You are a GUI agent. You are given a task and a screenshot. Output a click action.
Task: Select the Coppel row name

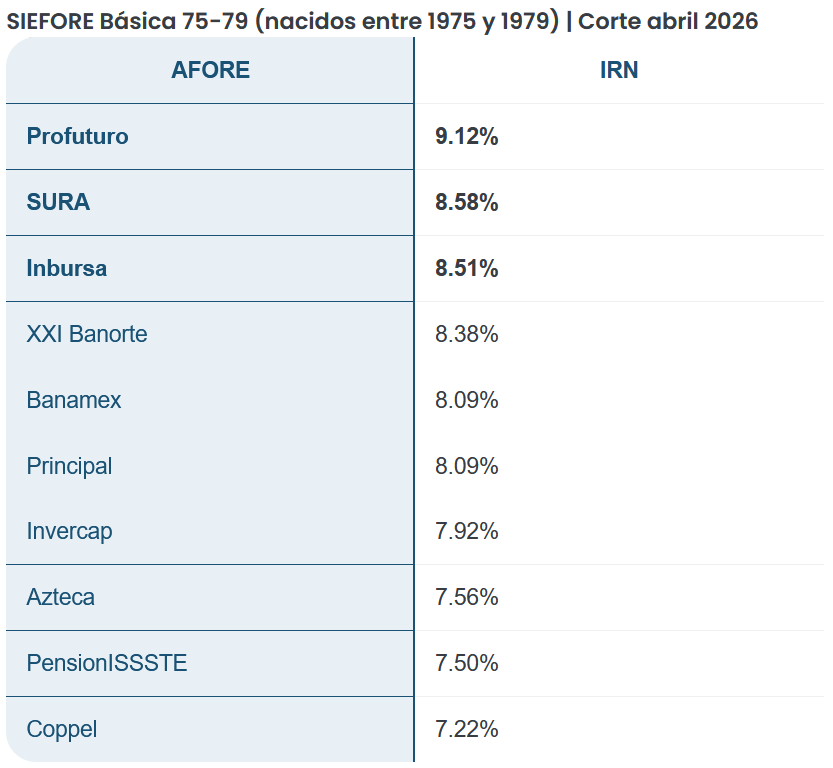[62, 729]
